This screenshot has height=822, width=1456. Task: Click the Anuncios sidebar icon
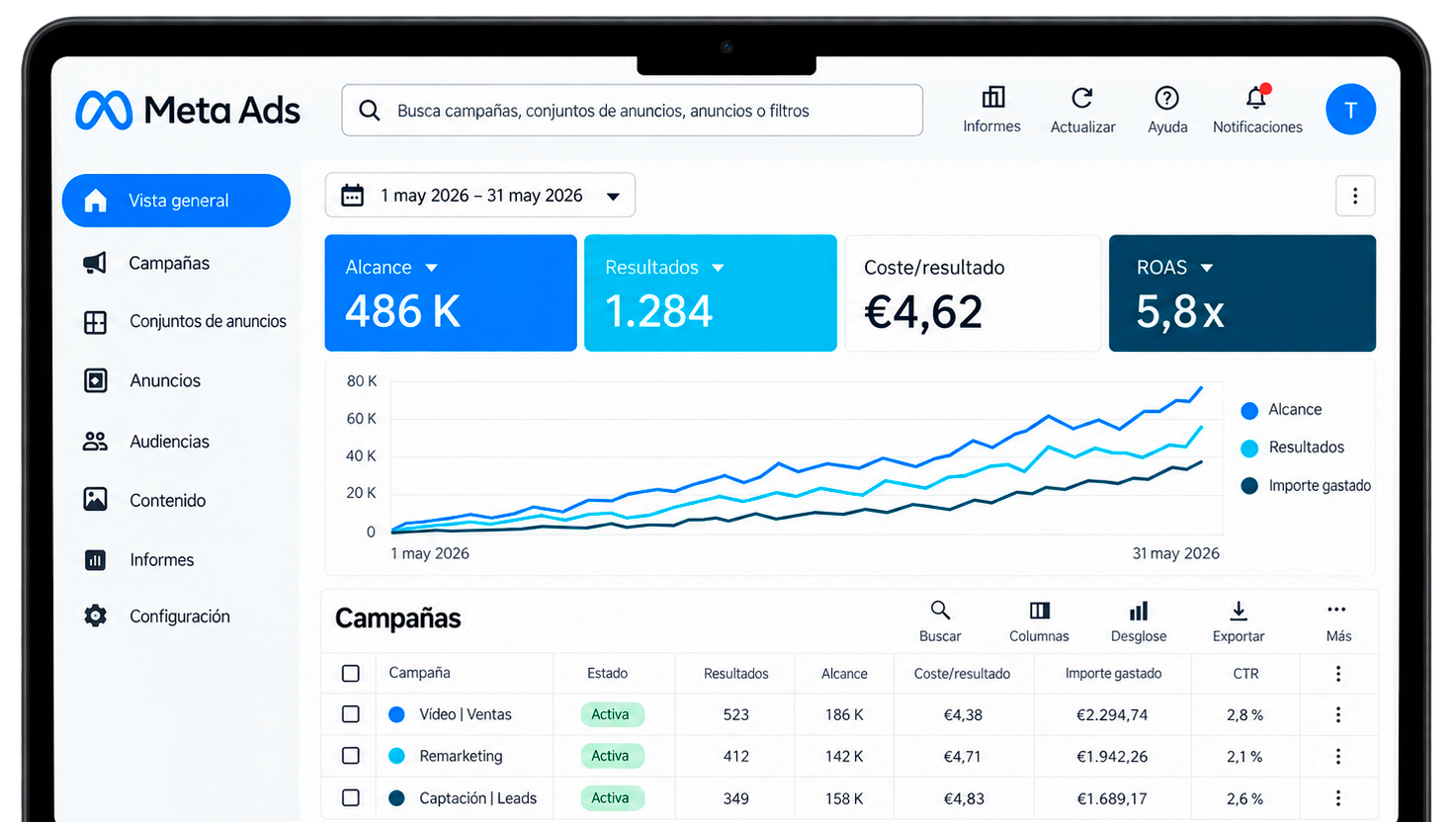coord(95,380)
